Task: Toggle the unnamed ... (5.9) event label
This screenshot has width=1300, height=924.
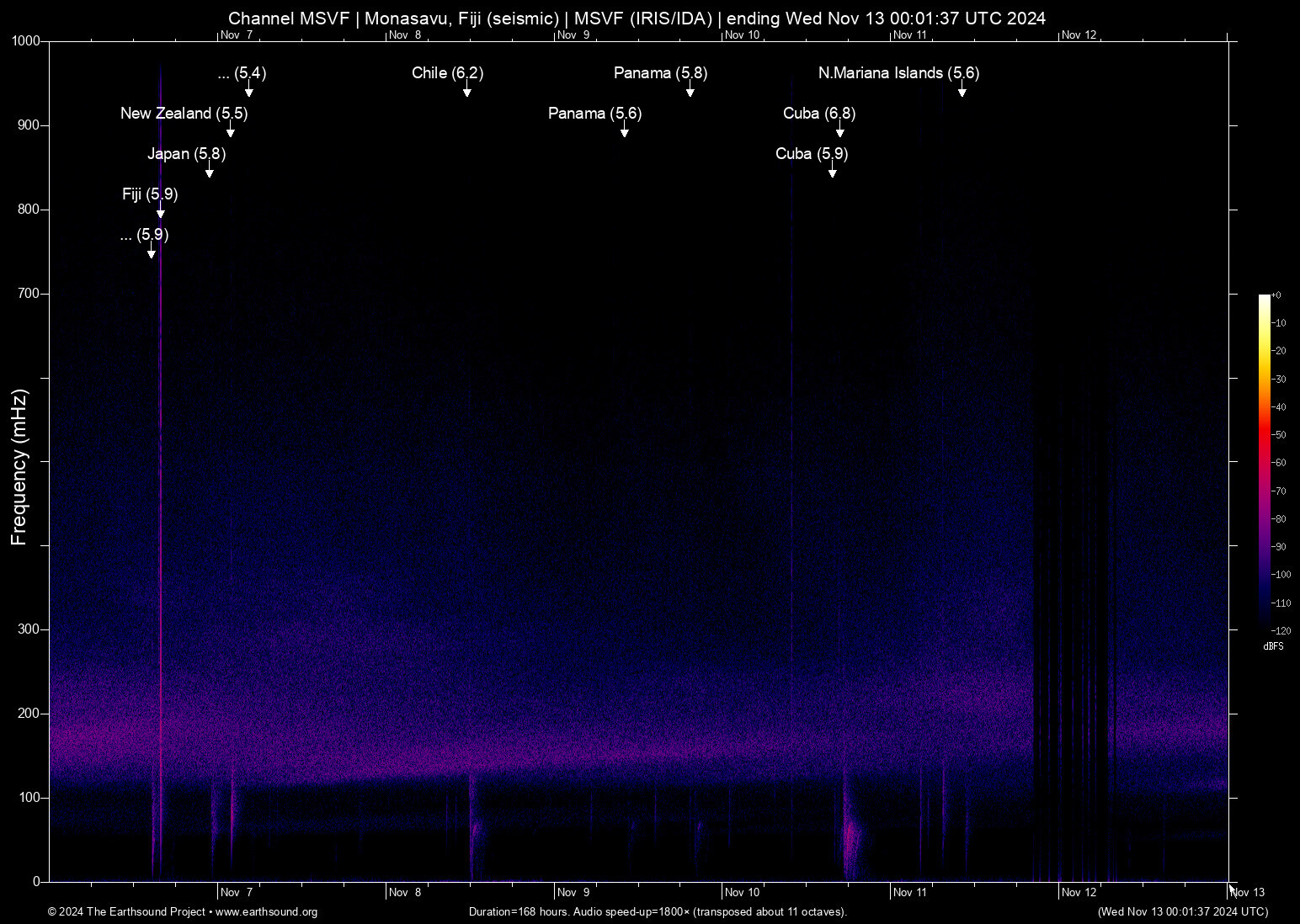Action: click(144, 236)
